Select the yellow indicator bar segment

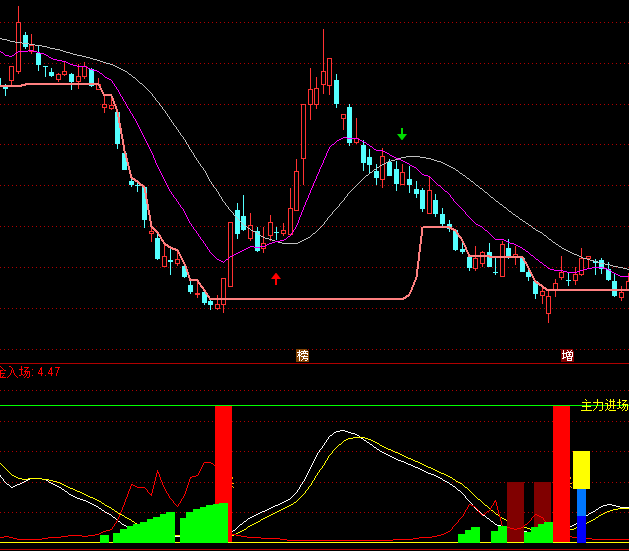coord(581,470)
